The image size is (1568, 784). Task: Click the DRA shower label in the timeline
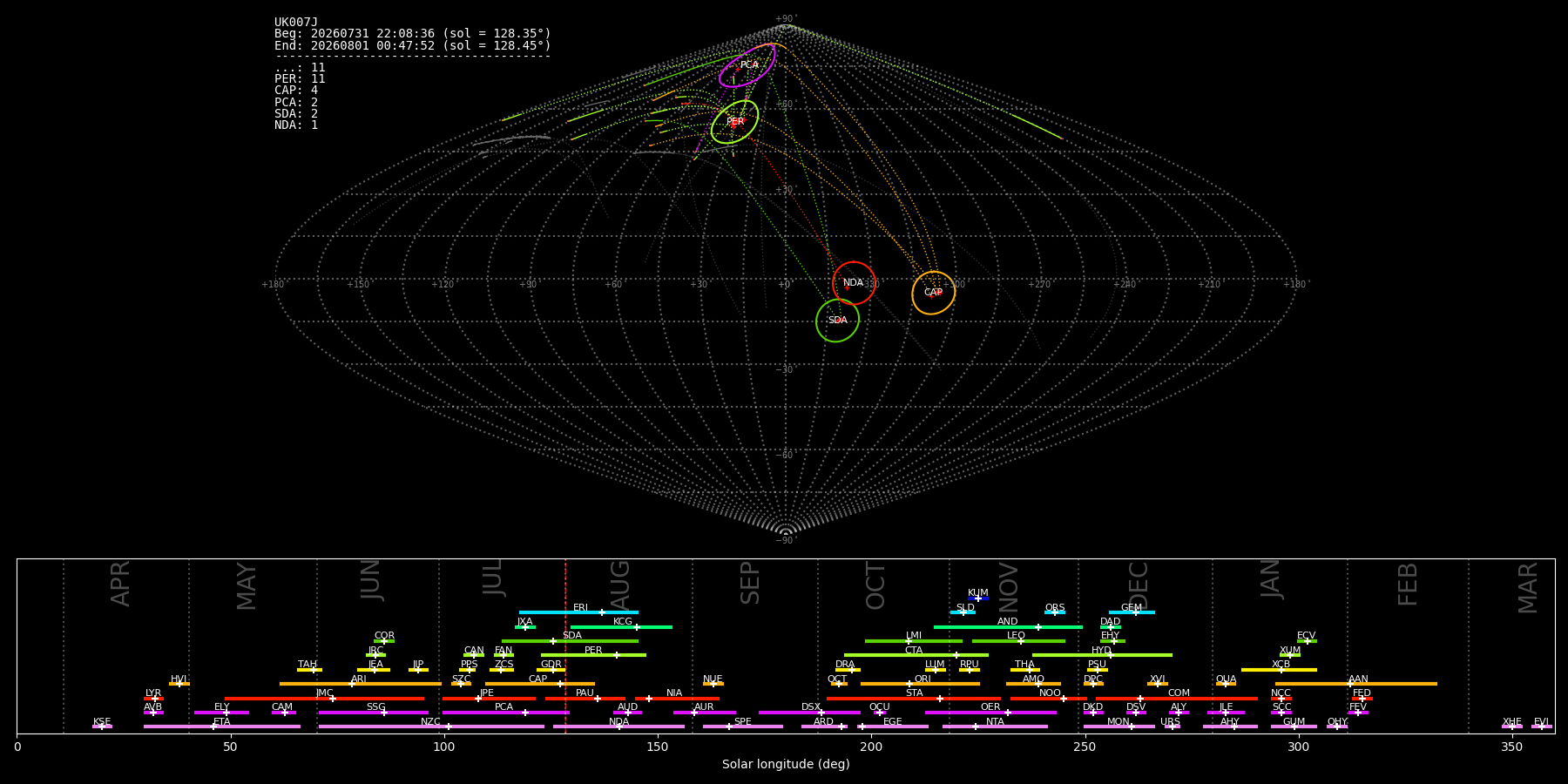click(845, 665)
